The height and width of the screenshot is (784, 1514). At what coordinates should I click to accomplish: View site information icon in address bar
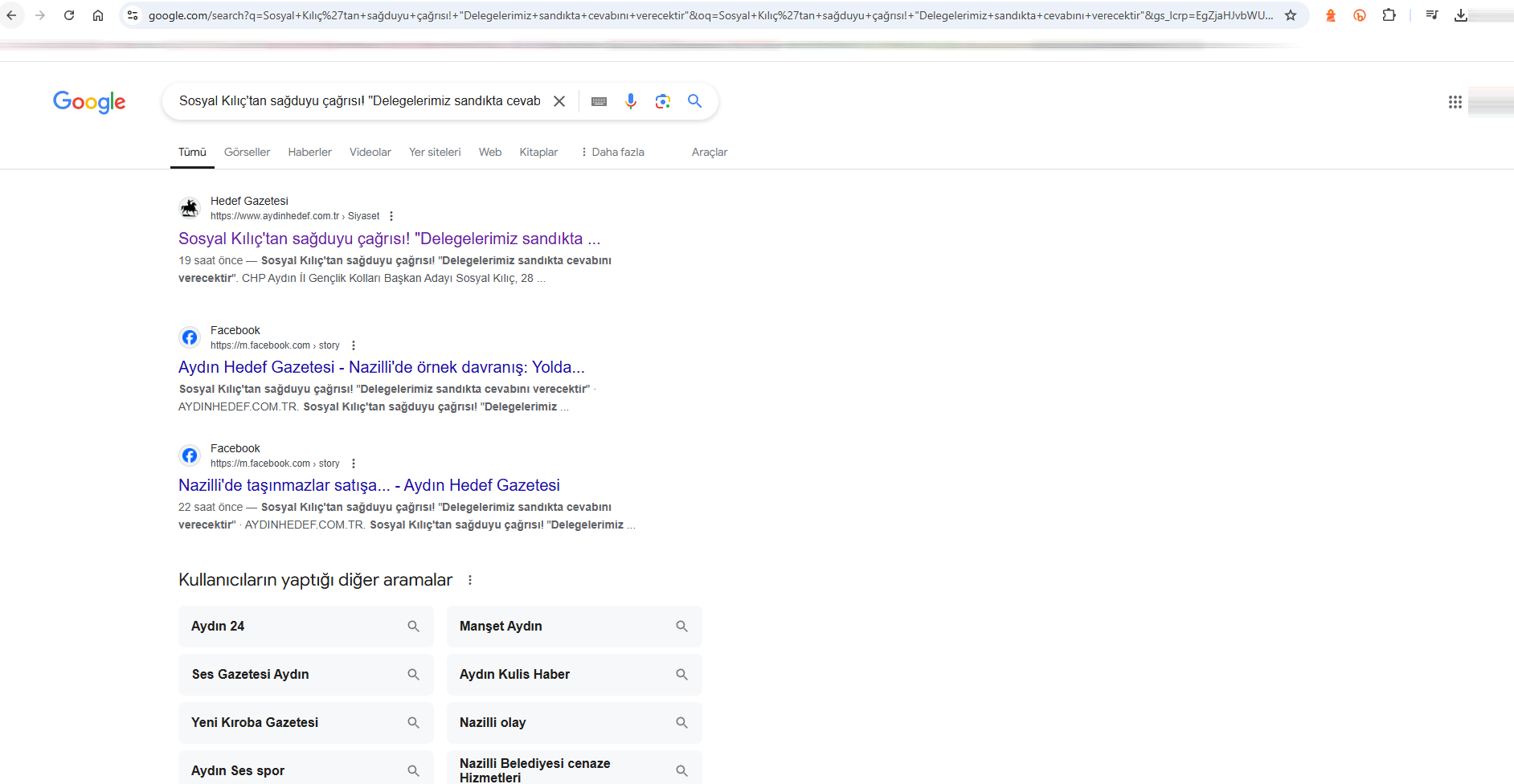pos(133,15)
